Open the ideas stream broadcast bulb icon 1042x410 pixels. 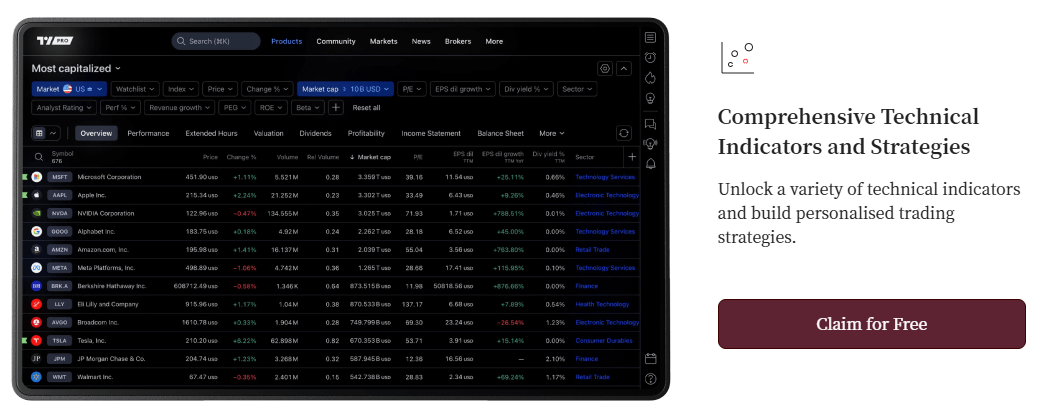651,144
